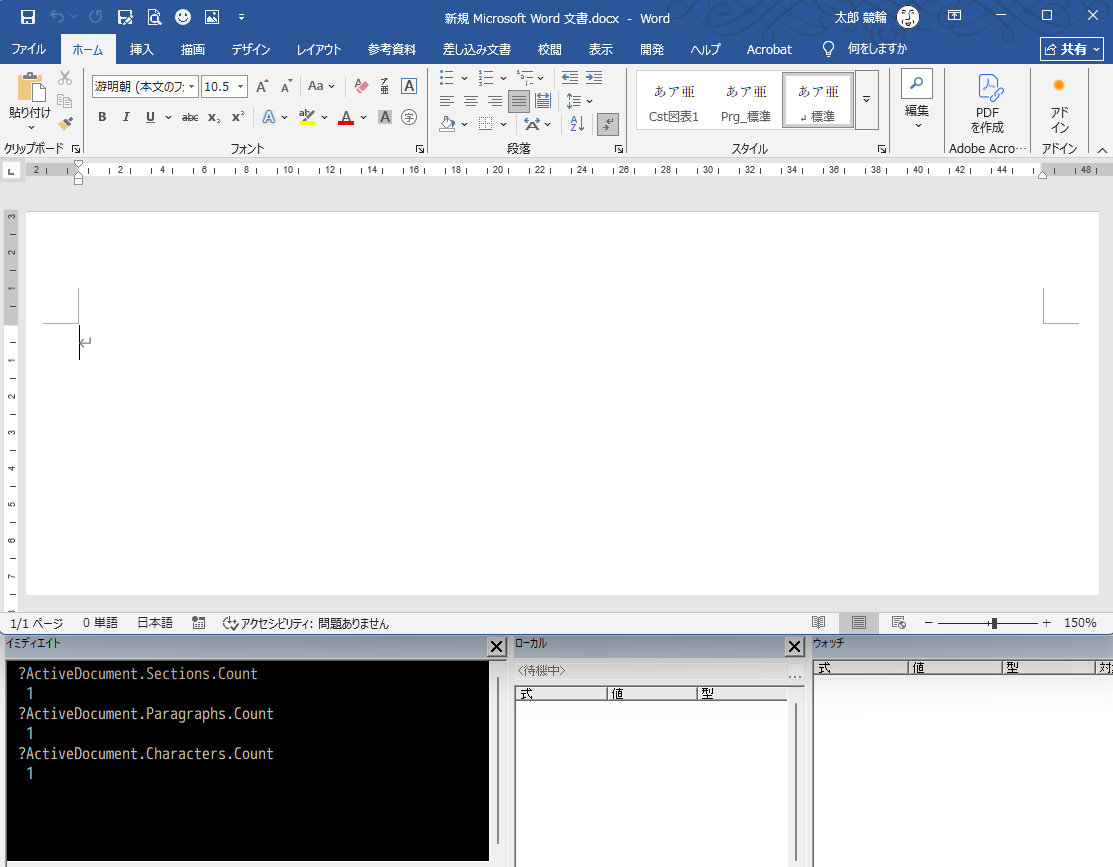This screenshot has height=867, width=1113.
Task: Paste from clipboard with the 貼り付け button
Action: click(x=30, y=101)
